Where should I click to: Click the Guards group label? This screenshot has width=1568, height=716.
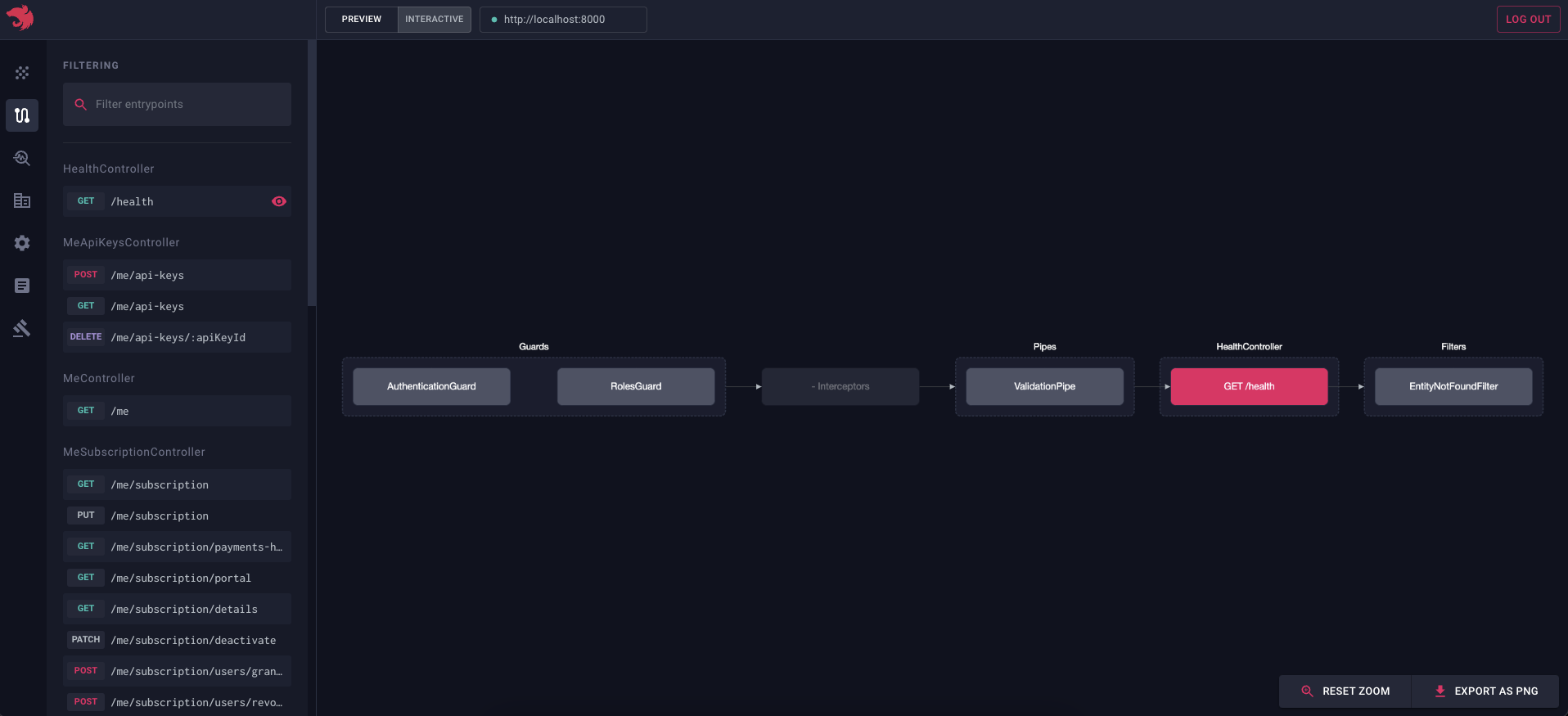click(x=534, y=347)
